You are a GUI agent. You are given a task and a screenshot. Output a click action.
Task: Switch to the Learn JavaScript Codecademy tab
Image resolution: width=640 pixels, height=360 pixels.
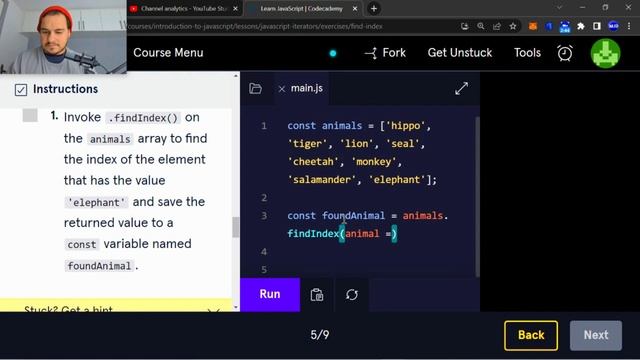click(302, 9)
